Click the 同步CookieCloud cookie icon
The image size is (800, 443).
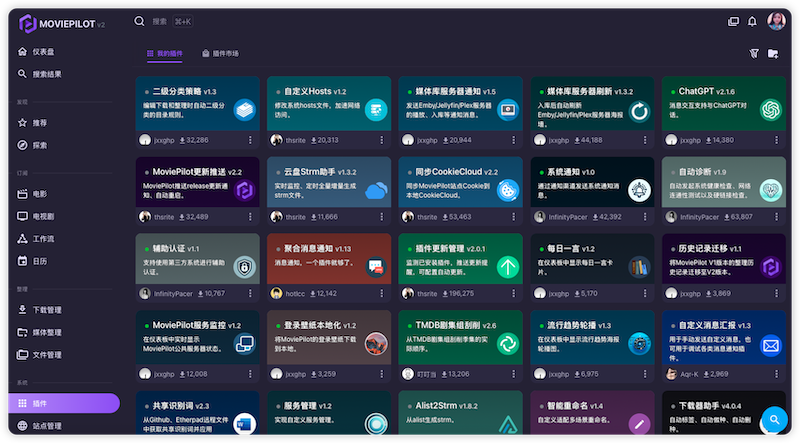[507, 189]
